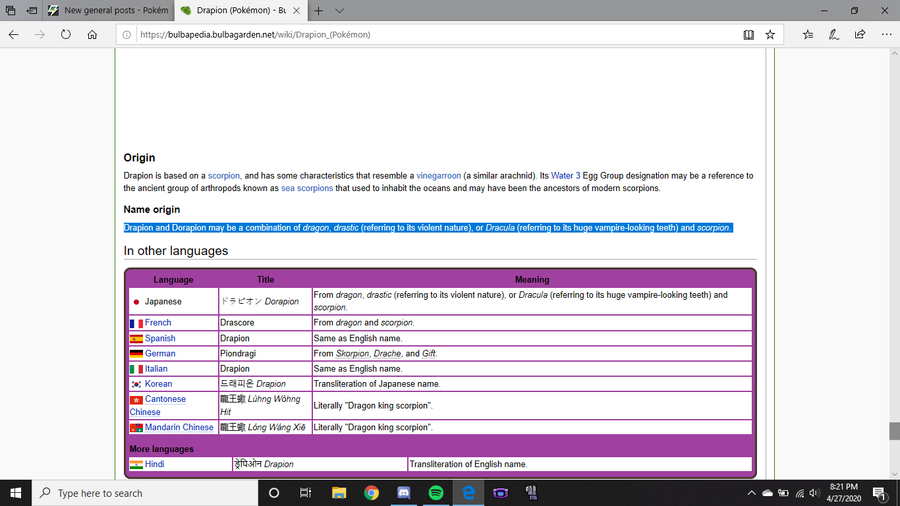Open the Mandarin Chinese link
Viewport: 900px width, 506px height.
click(x=179, y=427)
